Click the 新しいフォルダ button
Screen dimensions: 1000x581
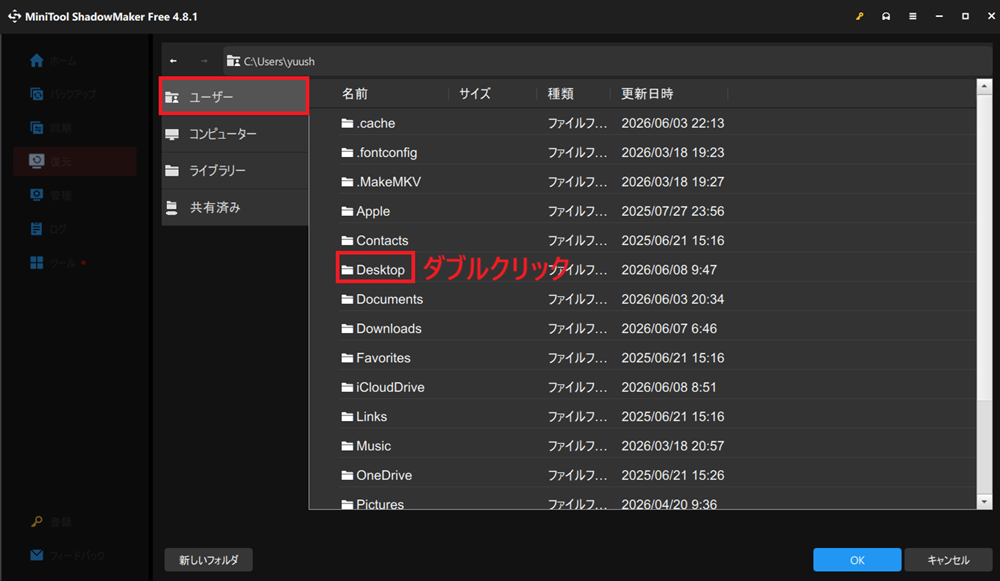[209, 560]
